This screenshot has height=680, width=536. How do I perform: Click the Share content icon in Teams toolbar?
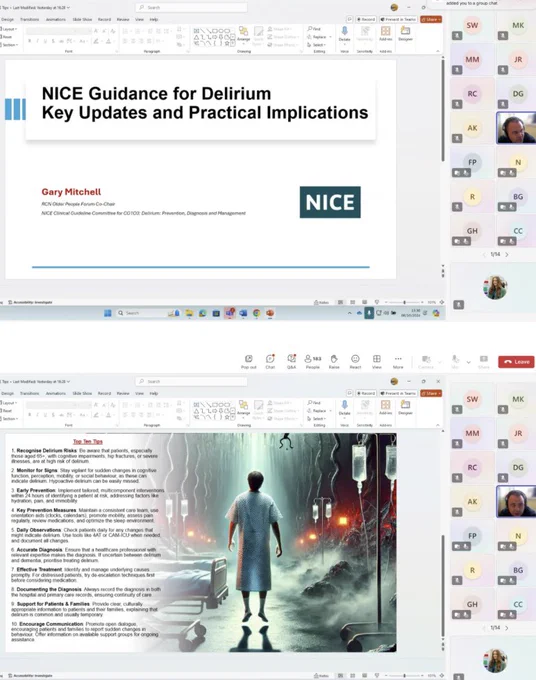tap(484, 361)
